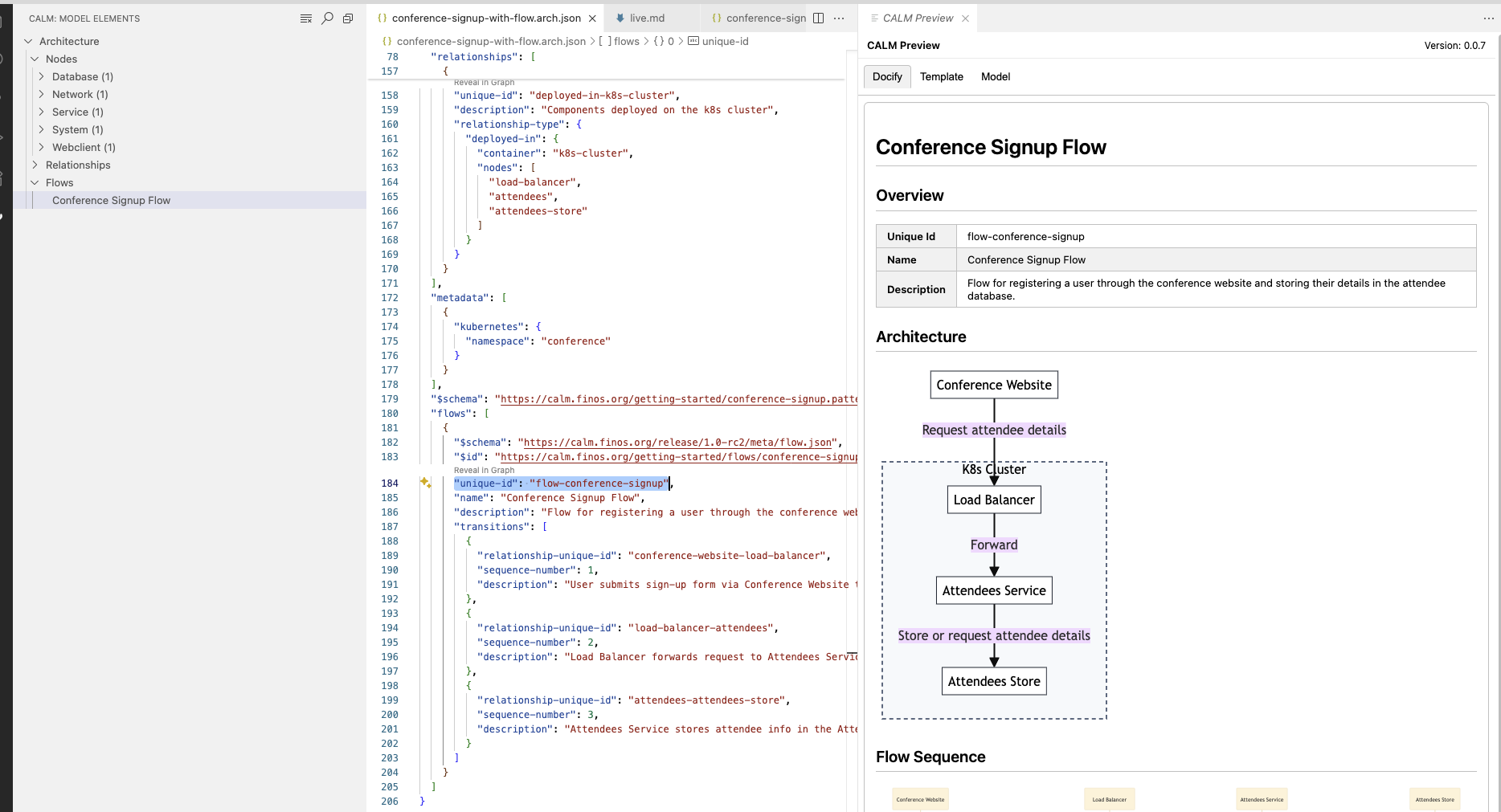This screenshot has width=1501, height=812.
Task: Click the Reveal in Graph link above line 184
Action: [484, 471]
